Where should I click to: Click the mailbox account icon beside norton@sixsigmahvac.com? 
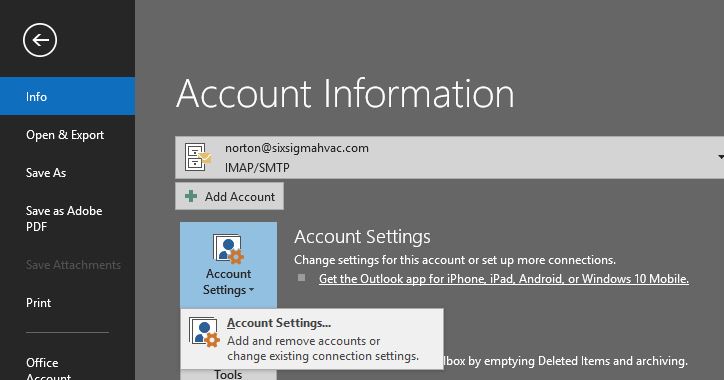click(198, 157)
